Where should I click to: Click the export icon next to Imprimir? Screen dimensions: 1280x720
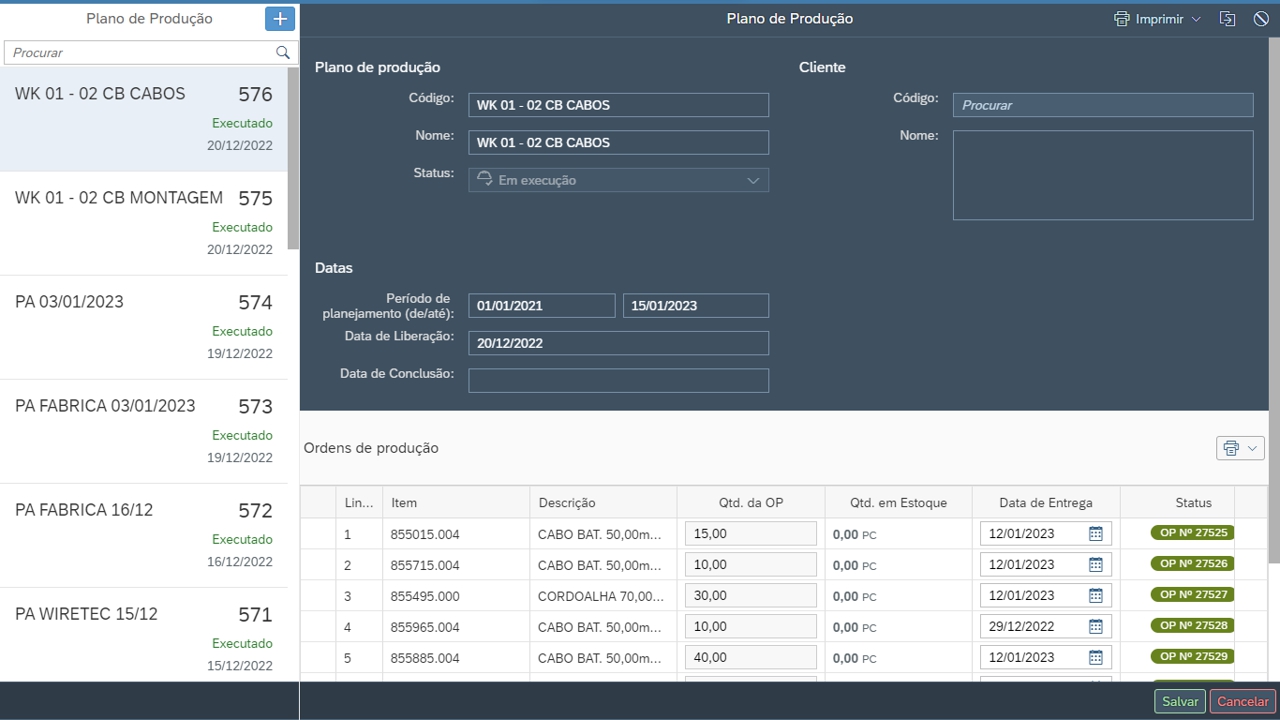[1227, 19]
